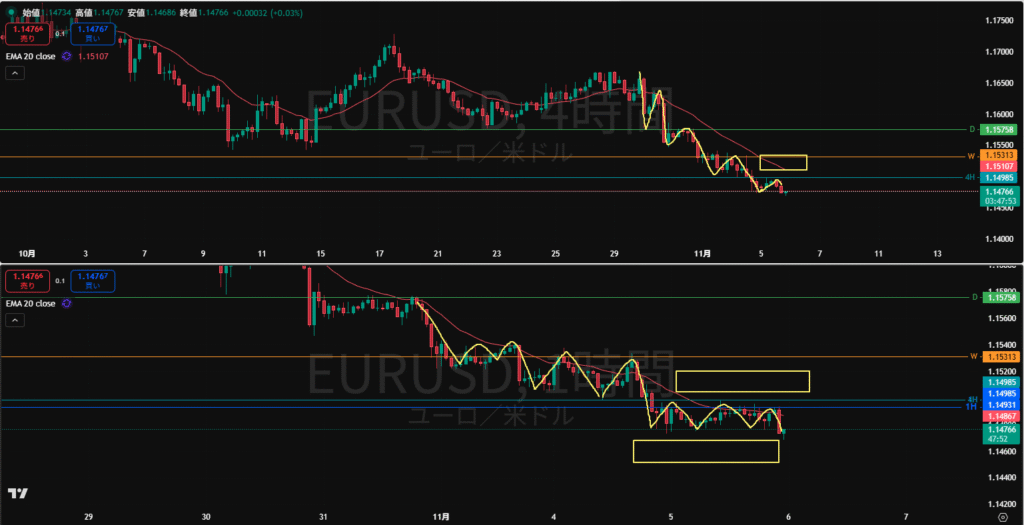Select the lower yellow rectangle in the 1-hour chart
Image resolution: width=1024 pixels, height=525 pixels.
click(706, 451)
